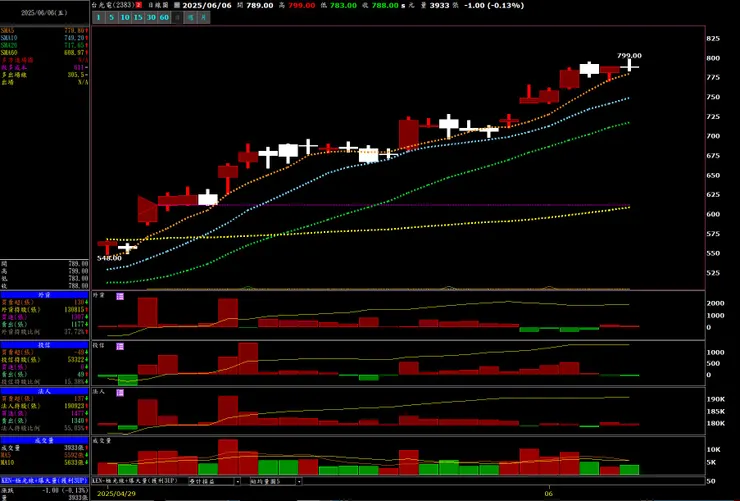Click the high price 799.00 in header
The width and height of the screenshot is (740, 501).
pyautogui.click(x=302, y=5)
